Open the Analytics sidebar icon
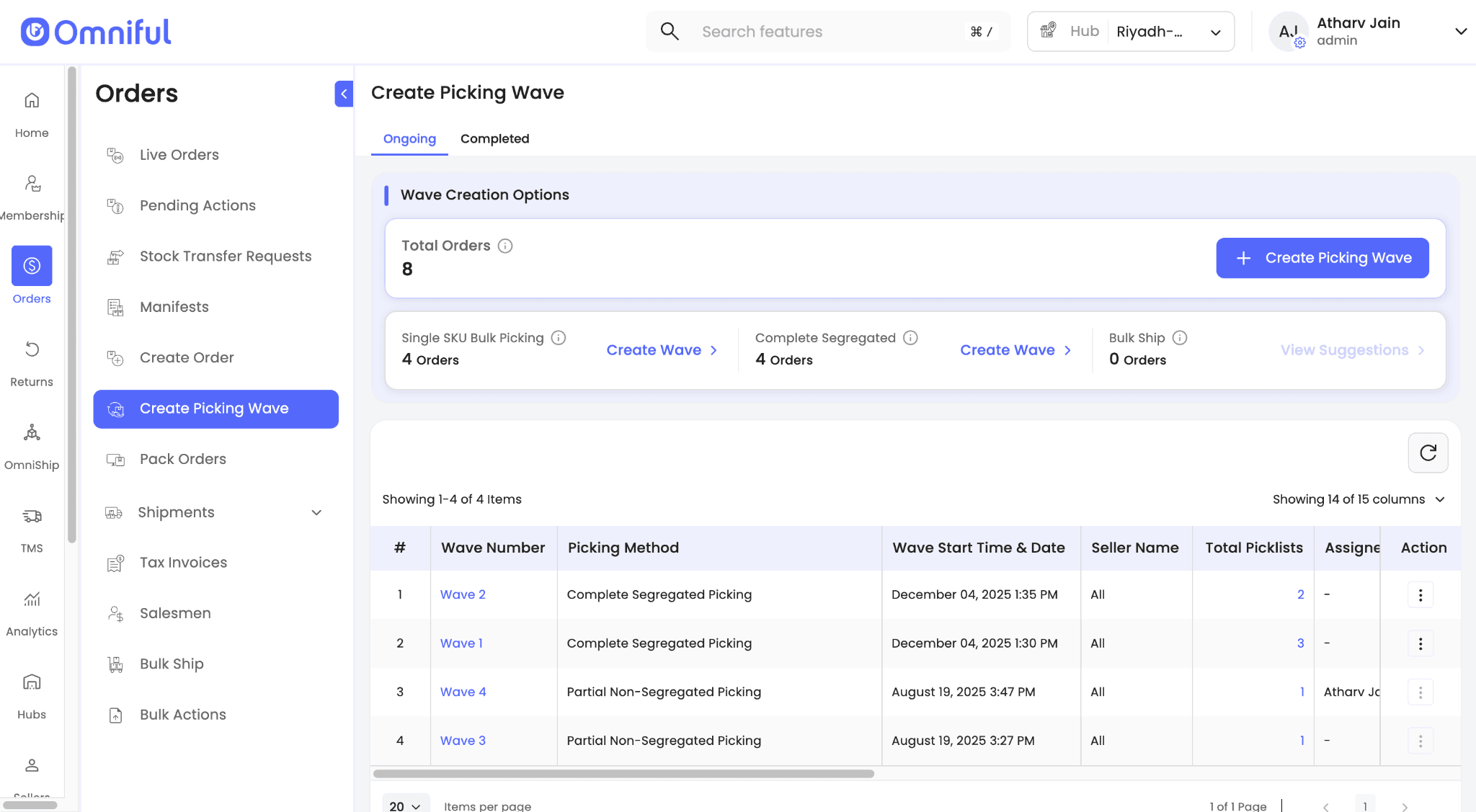The image size is (1476, 812). [x=32, y=599]
